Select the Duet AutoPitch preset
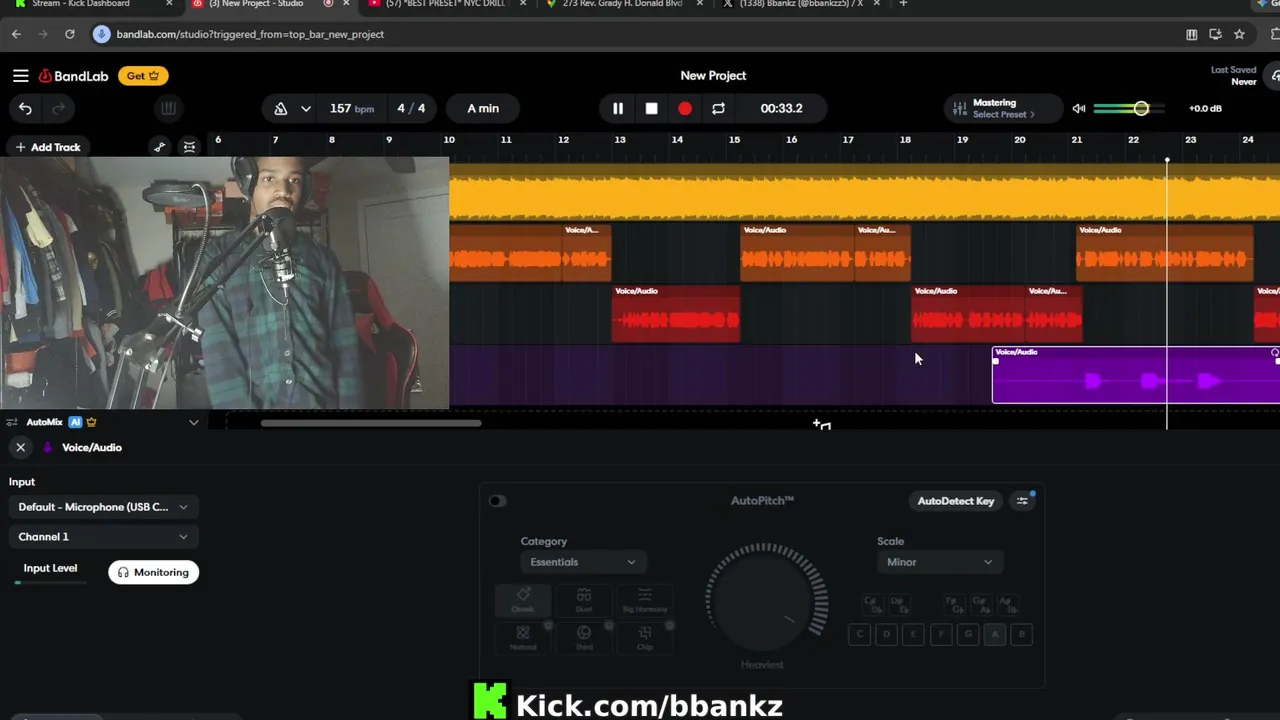Image resolution: width=1280 pixels, height=720 pixels. pos(584,600)
